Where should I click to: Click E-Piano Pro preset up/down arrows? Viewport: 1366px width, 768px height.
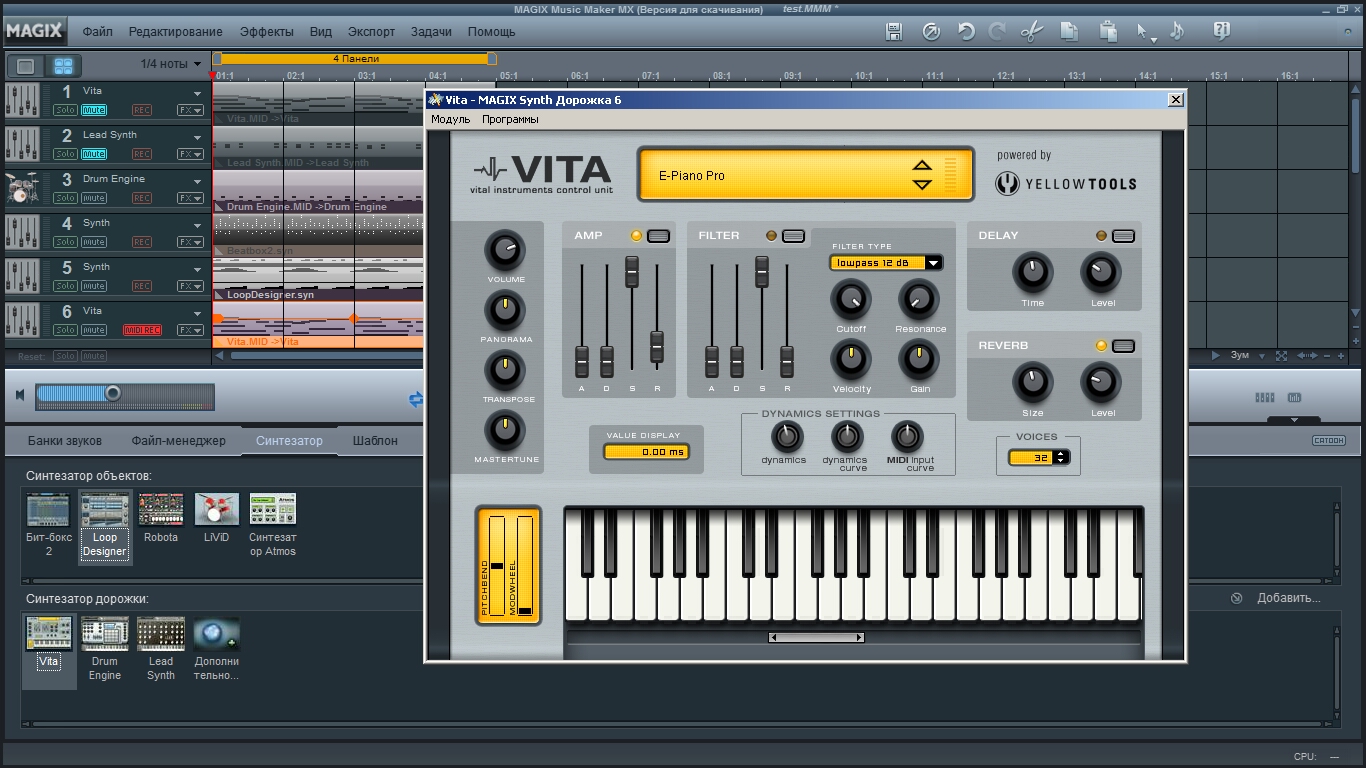922,175
